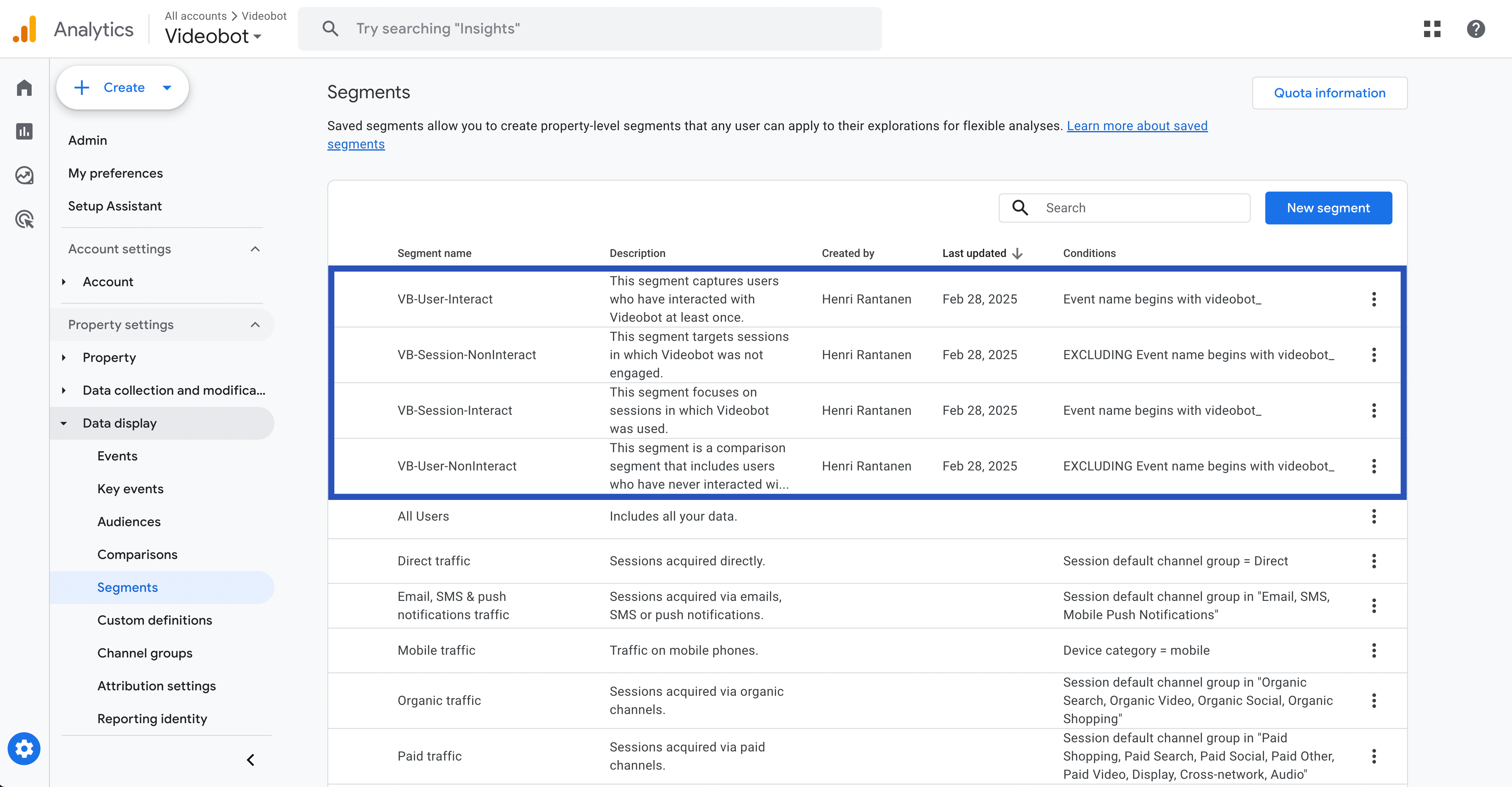
Task: Open more options for the Mobile traffic row
Action: pos(1374,650)
